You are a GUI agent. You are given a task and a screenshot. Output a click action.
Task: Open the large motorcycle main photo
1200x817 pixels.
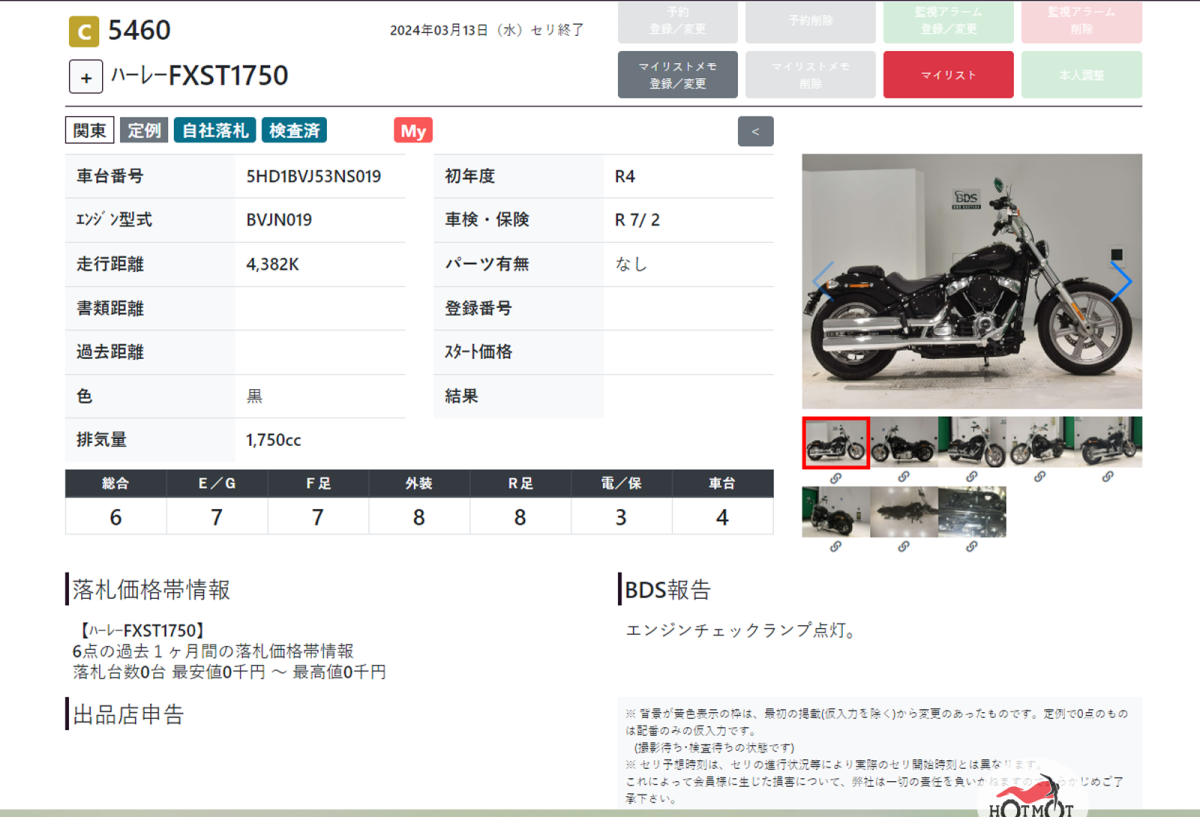[972, 281]
